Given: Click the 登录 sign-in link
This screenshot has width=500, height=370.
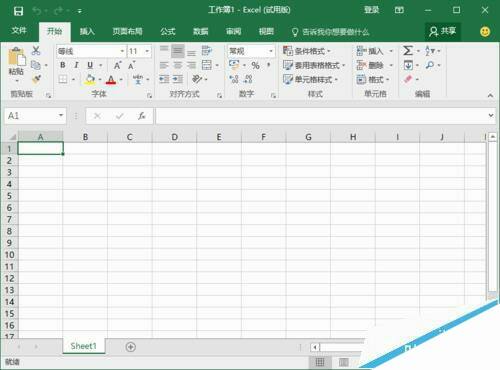Looking at the screenshot, I should tap(372, 10).
